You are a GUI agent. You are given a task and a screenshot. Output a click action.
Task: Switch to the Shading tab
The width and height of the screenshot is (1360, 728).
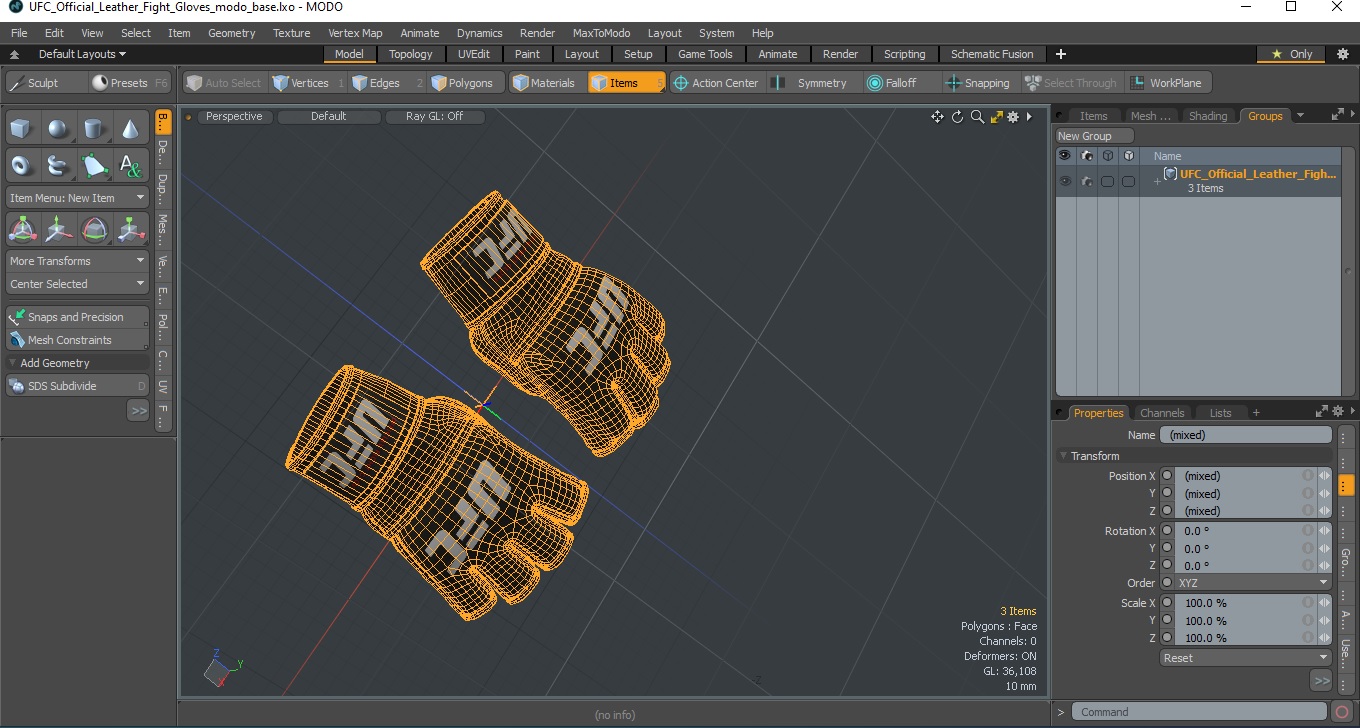[x=1208, y=116]
